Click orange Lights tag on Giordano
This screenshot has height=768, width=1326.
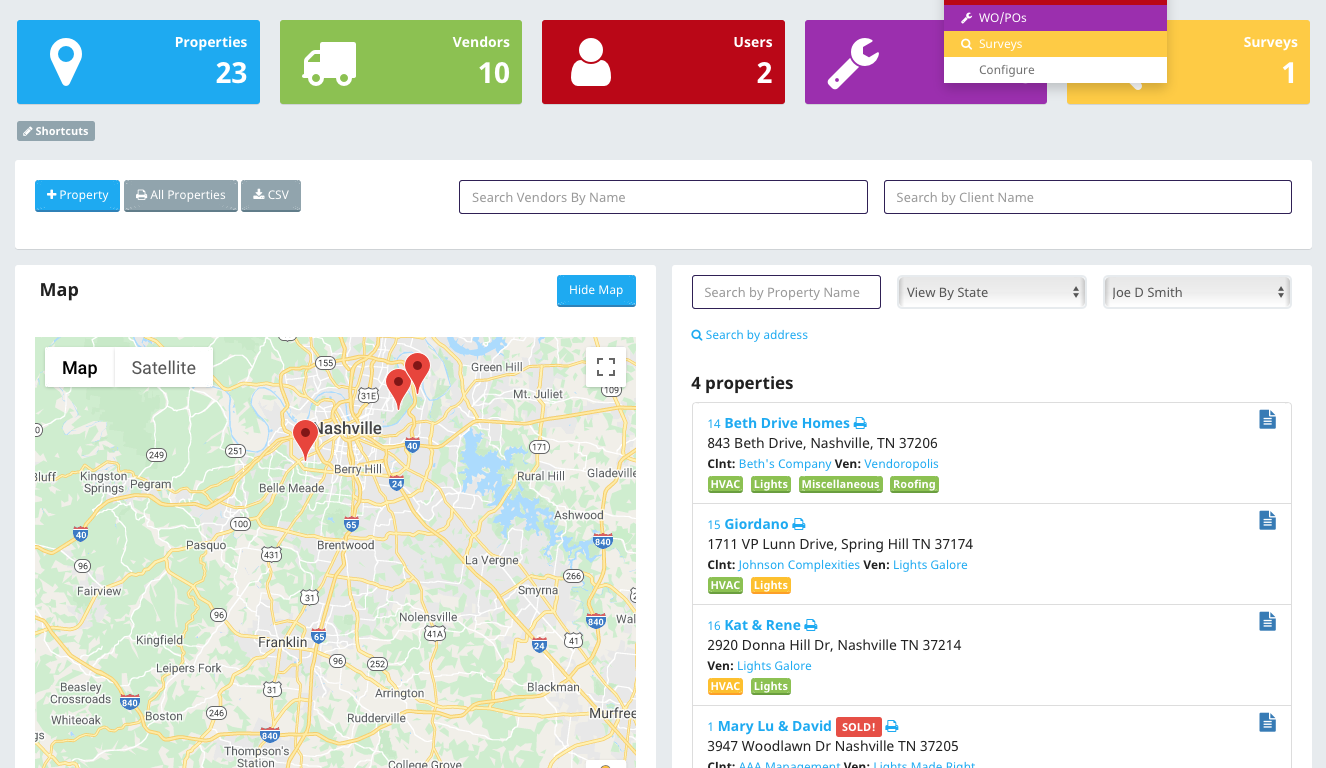(770, 585)
